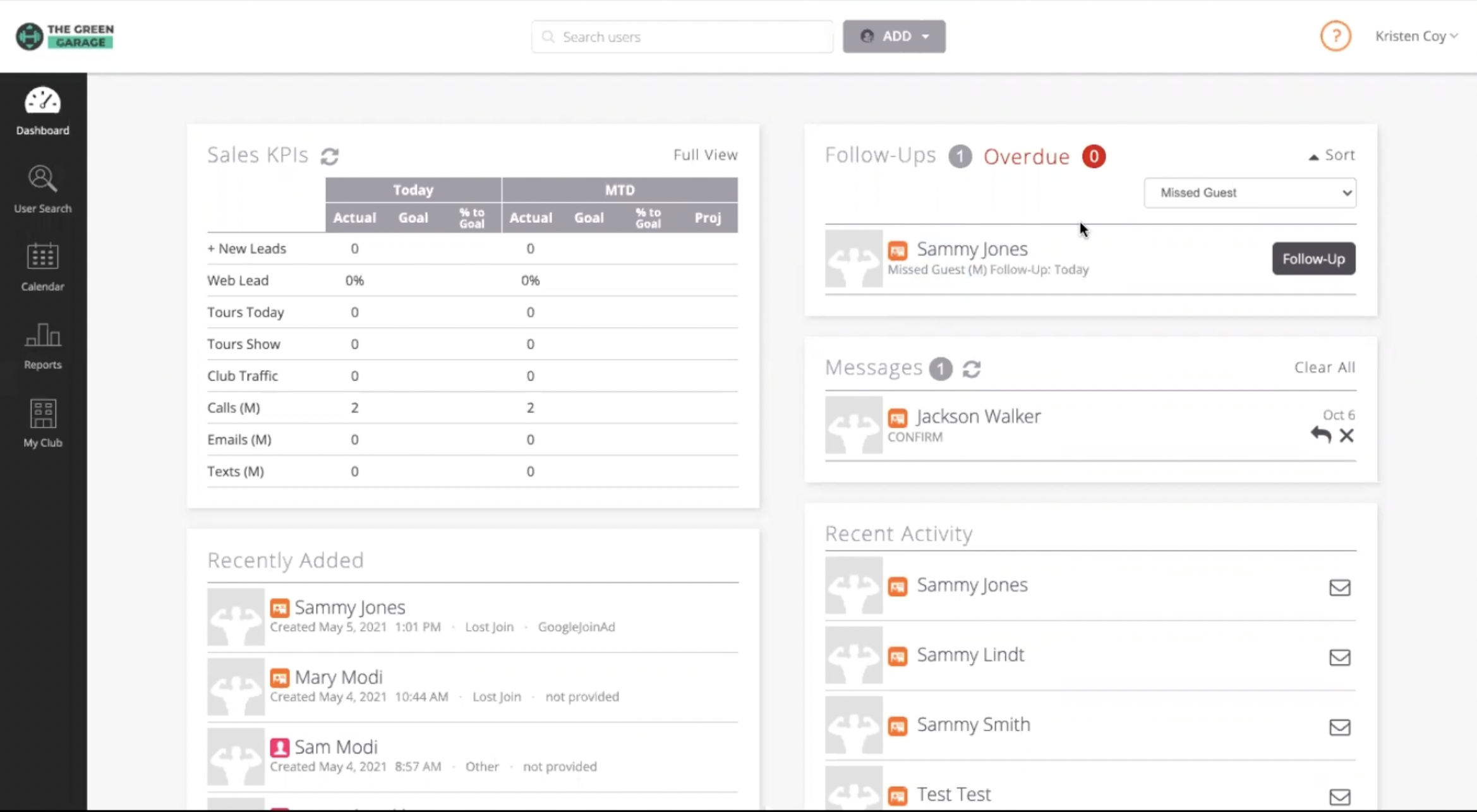Open the Missed Guest filter dropdown
This screenshot has height=812, width=1477.
[1250, 193]
